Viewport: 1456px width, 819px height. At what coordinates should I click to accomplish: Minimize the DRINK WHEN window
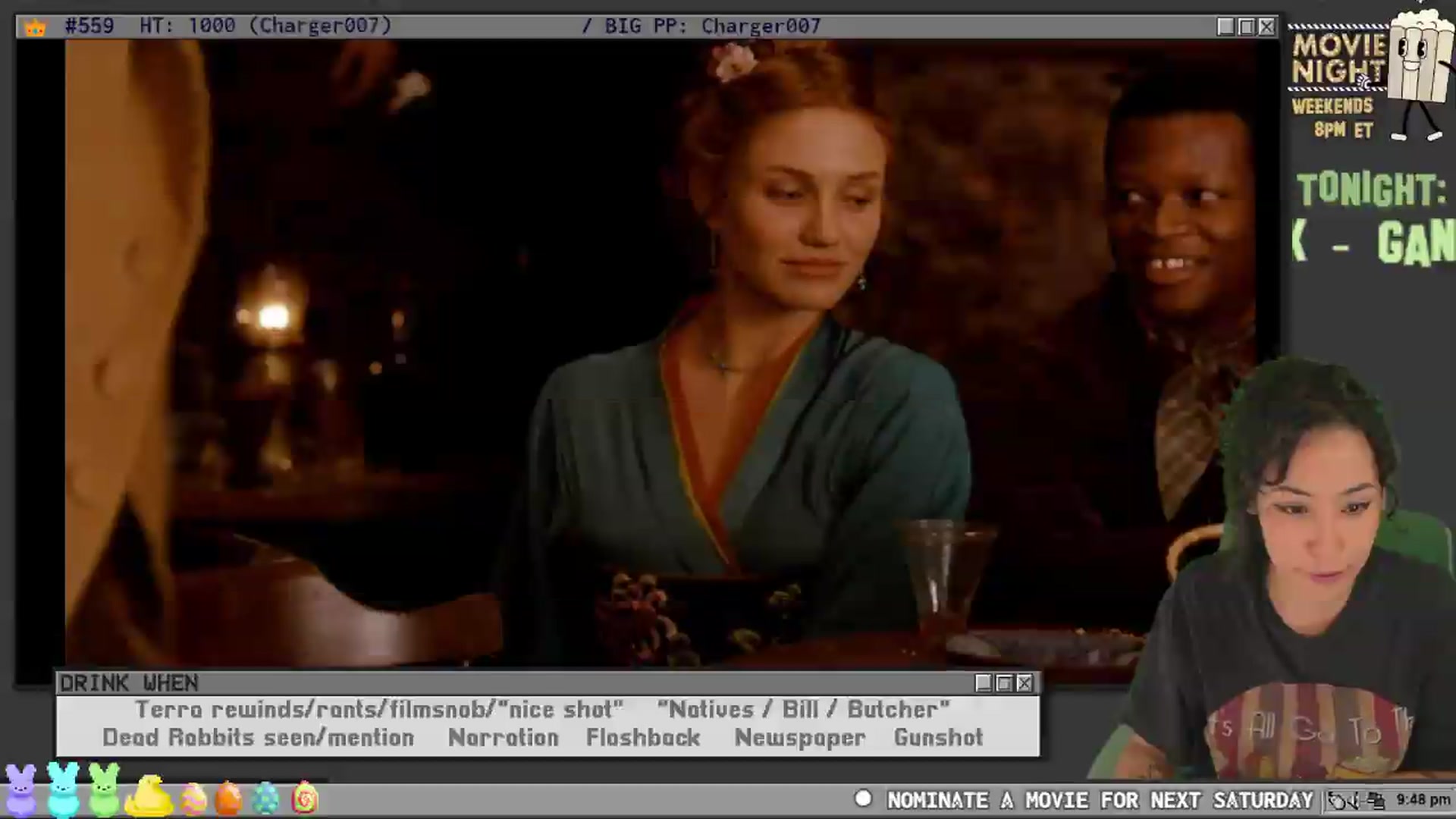(x=984, y=683)
